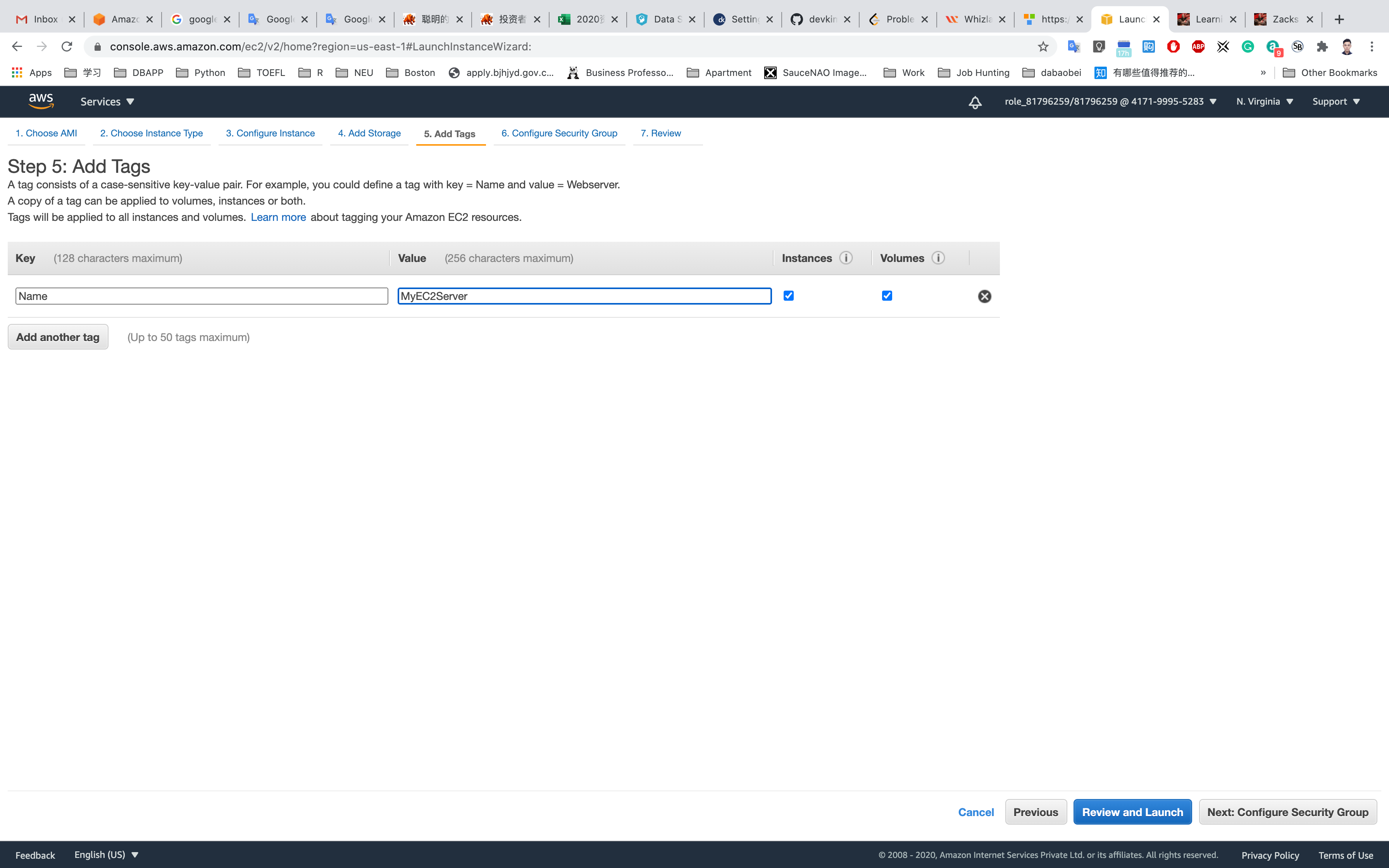Click into the Key input field
1389x868 pixels.
coord(202,296)
